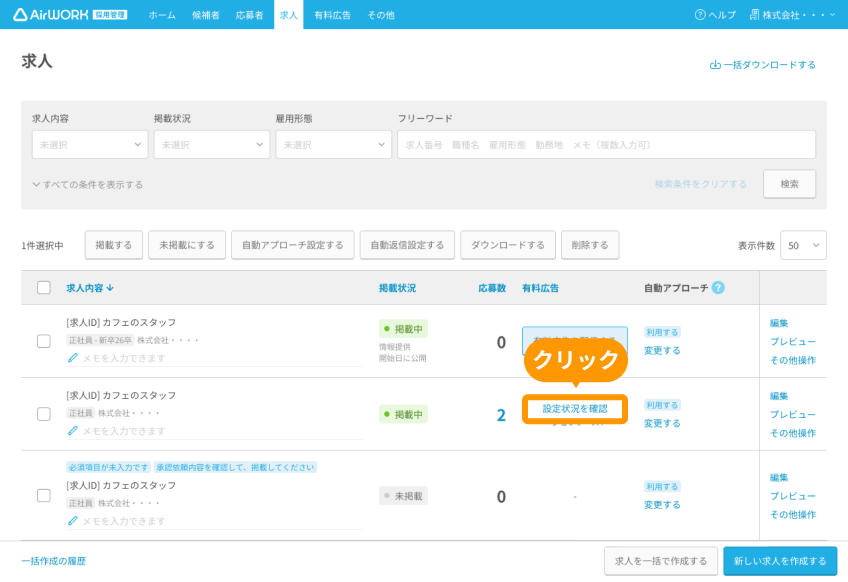848x582 pixels.
Task: Click 必須項目が未入力です tag
Action: (x=109, y=467)
